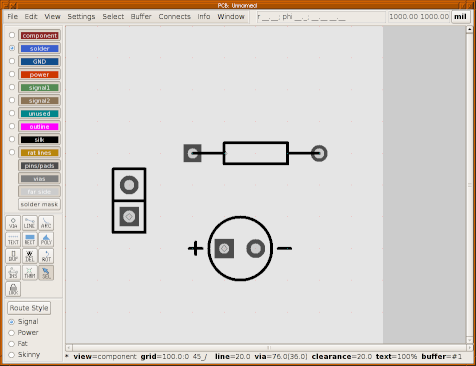
Task: Select the VIA tool
Action: [x=13, y=223]
